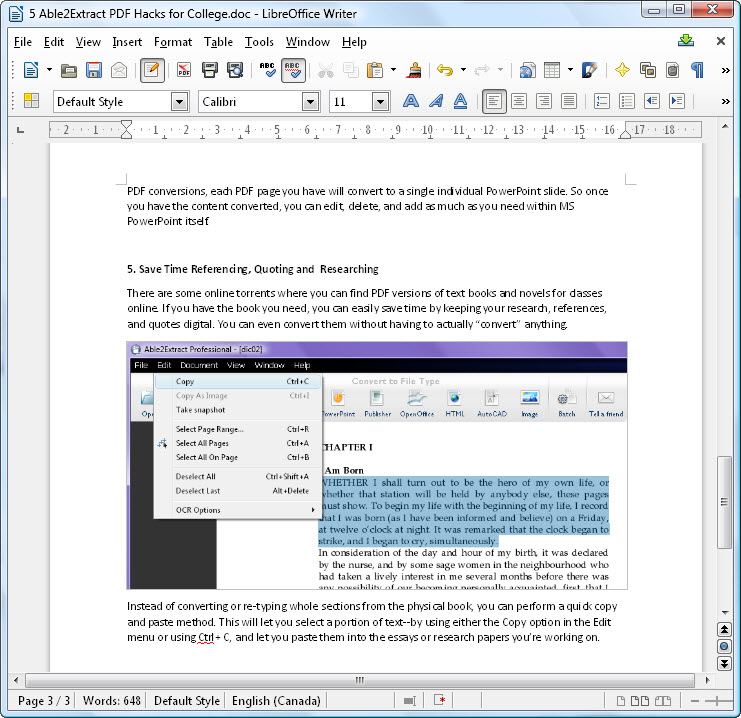Toggle Nonprinting Characters pilcrow
741x718 pixels.
698,70
